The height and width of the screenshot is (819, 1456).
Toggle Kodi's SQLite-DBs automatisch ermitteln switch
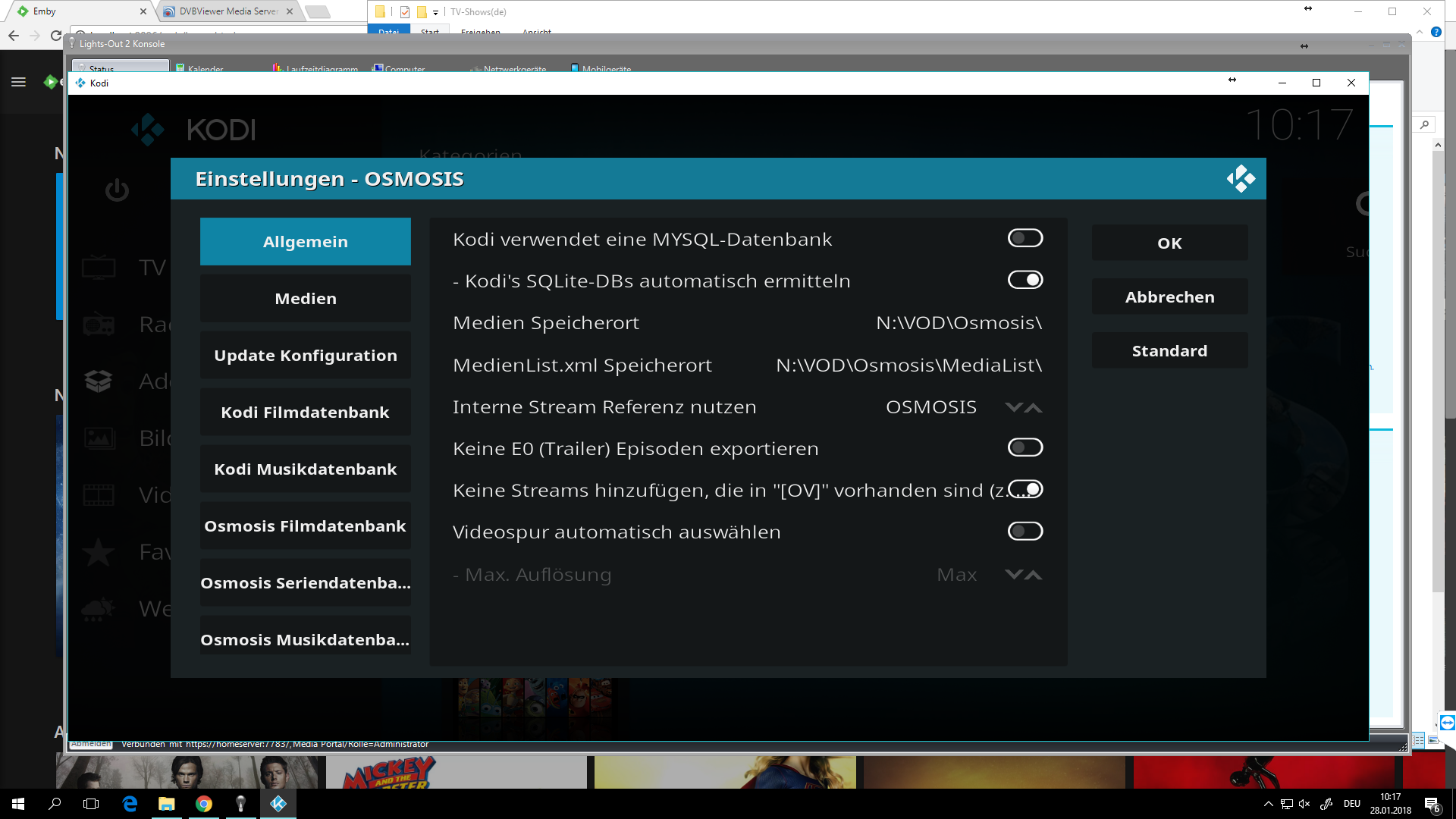pyautogui.click(x=1025, y=280)
